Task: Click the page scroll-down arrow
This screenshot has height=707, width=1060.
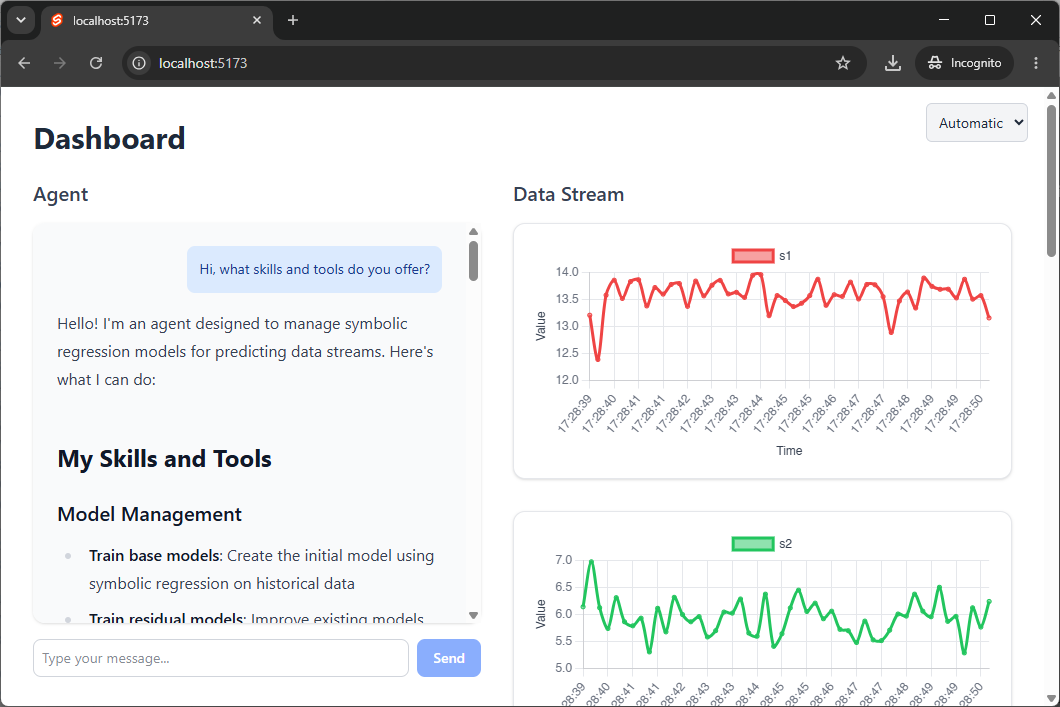Action: (x=1051, y=698)
